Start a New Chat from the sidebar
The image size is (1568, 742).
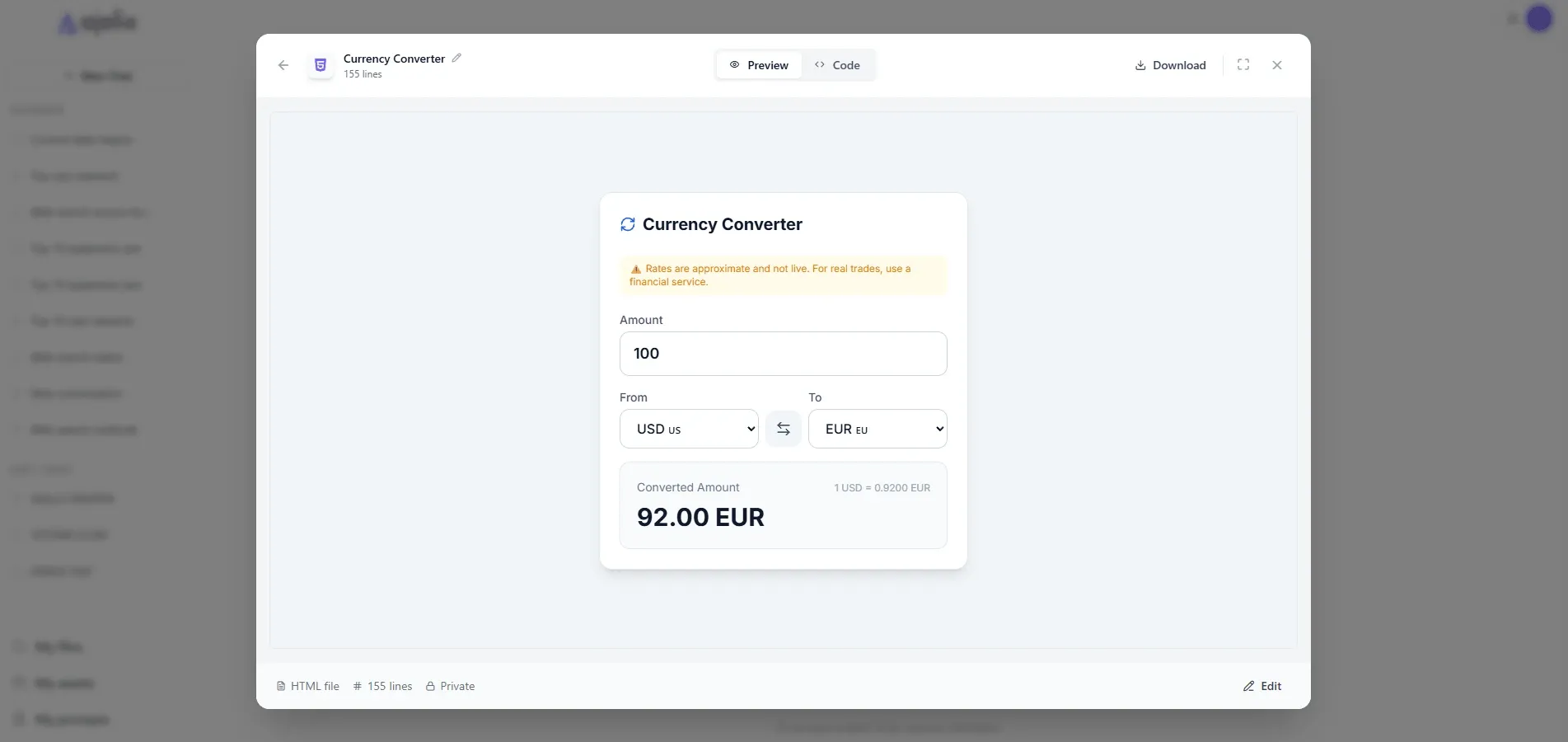coord(98,76)
